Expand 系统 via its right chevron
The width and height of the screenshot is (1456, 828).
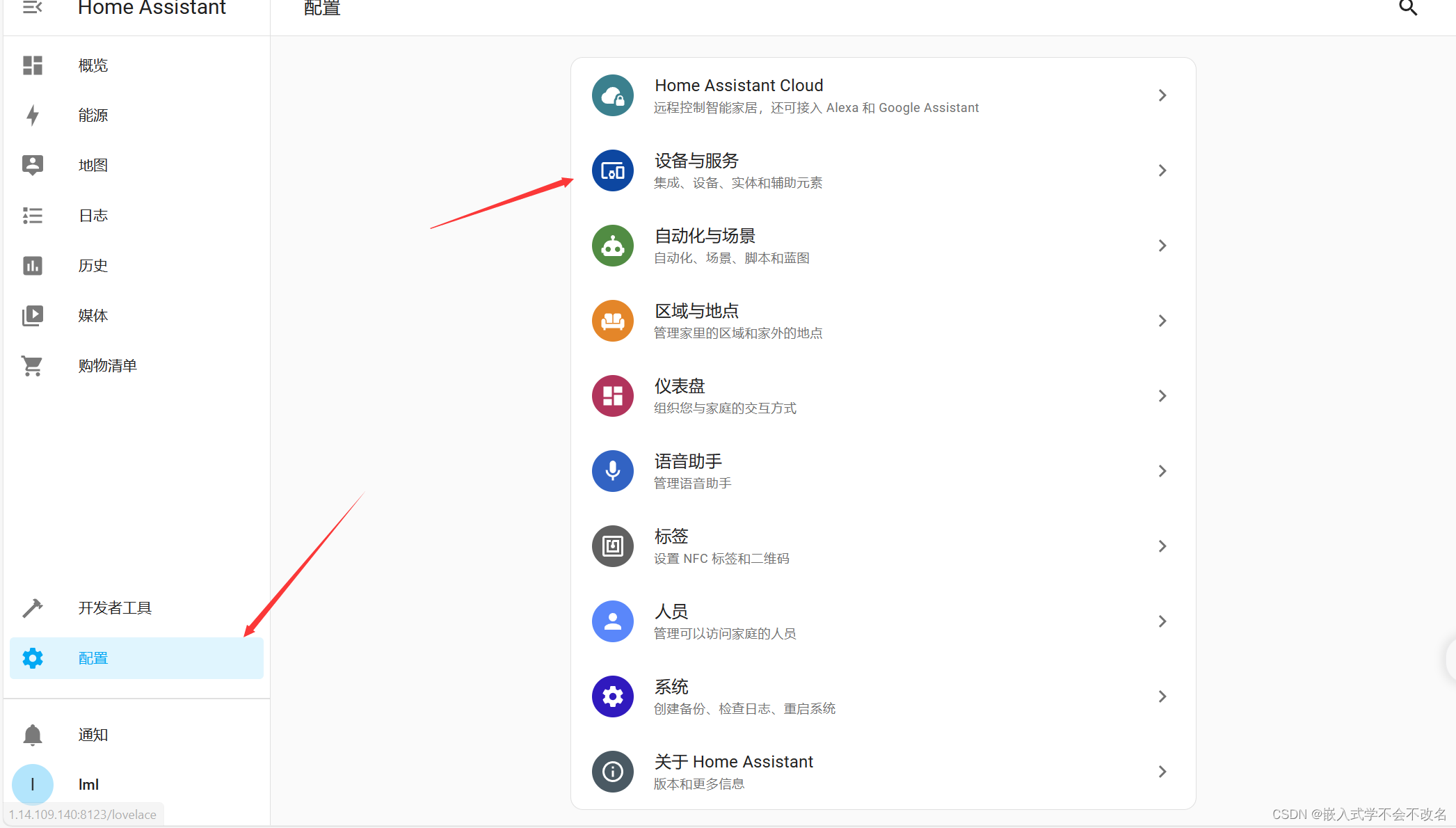(x=1162, y=696)
